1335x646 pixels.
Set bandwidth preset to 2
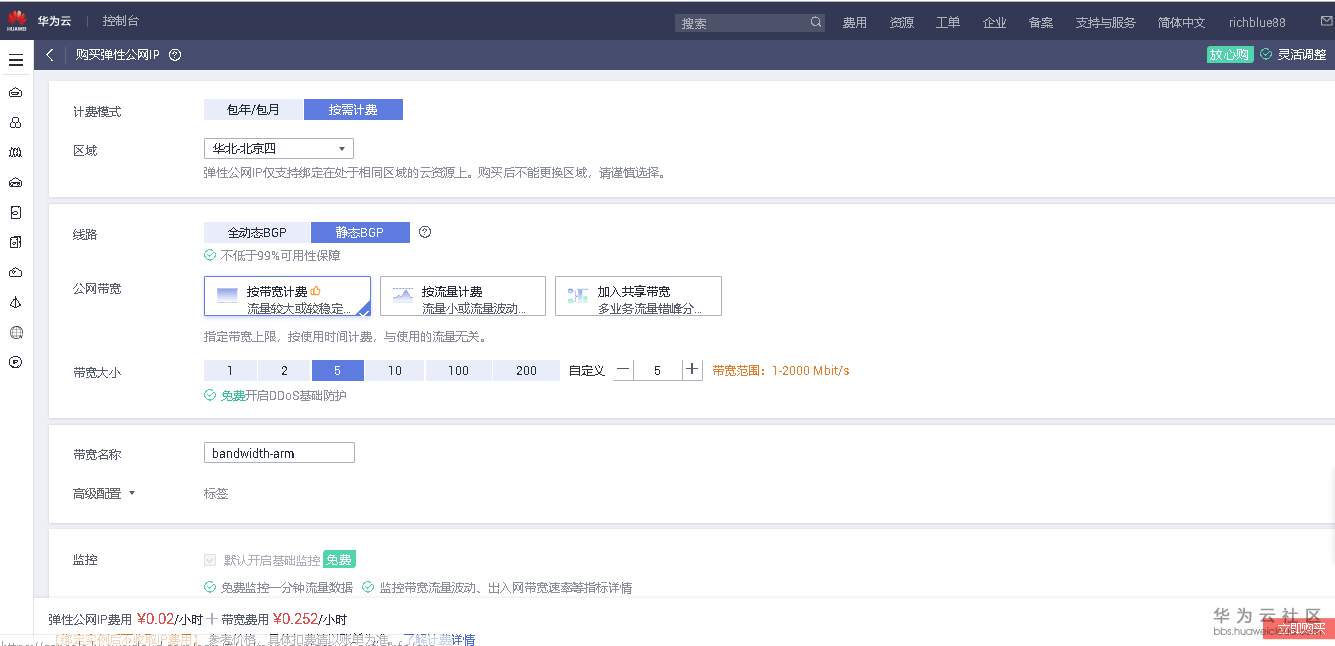click(285, 370)
